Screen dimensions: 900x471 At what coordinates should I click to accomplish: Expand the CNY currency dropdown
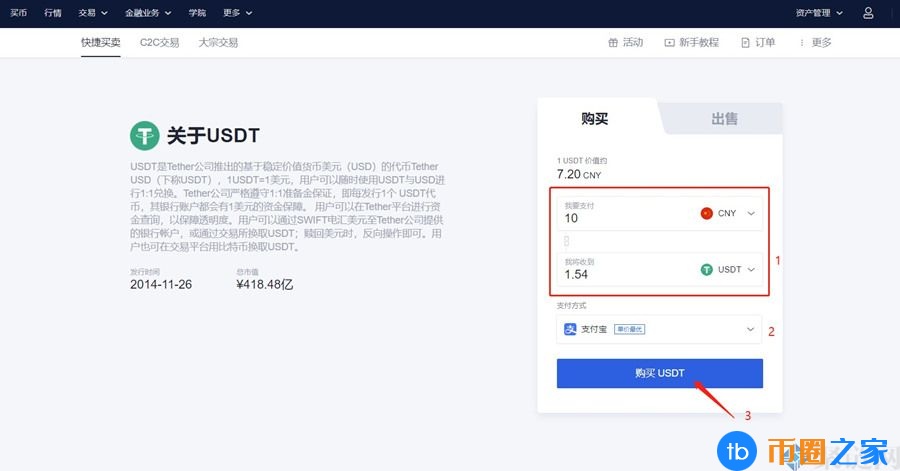point(751,213)
